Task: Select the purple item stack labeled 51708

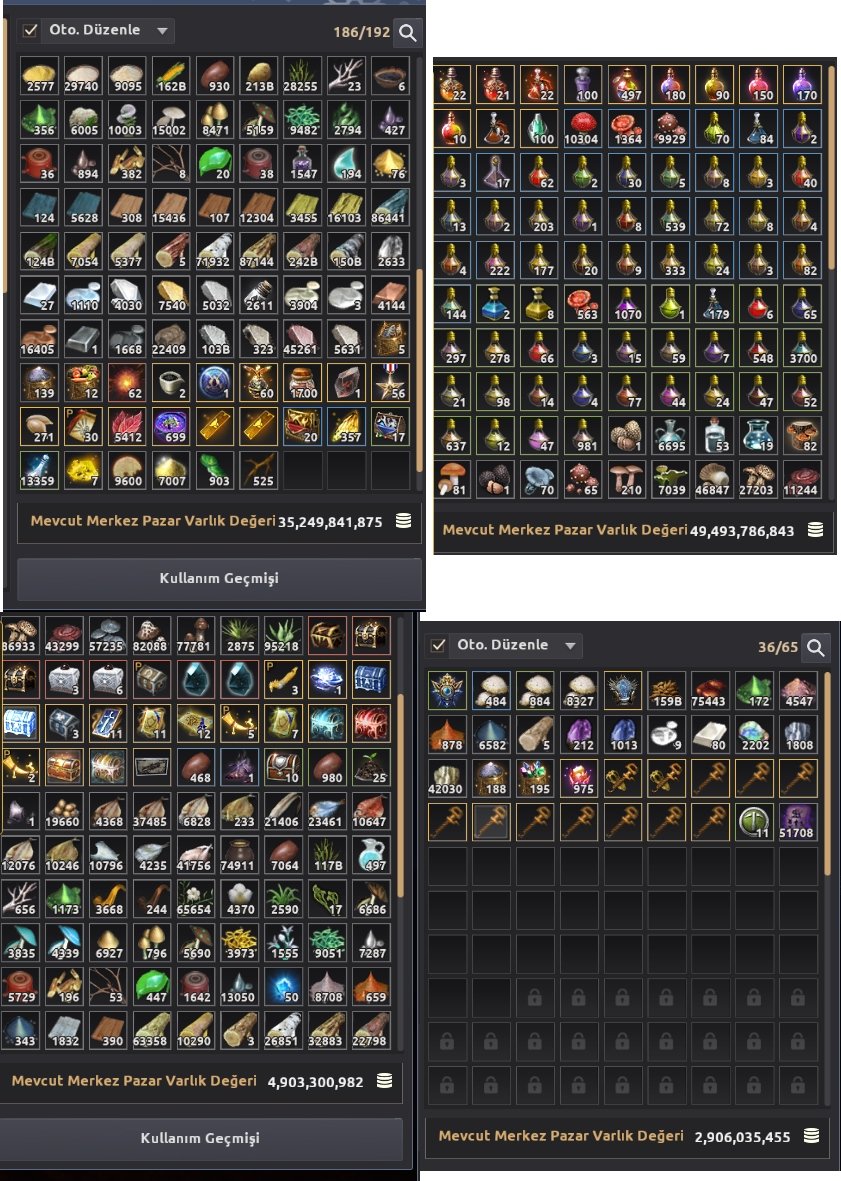Action: (797, 822)
